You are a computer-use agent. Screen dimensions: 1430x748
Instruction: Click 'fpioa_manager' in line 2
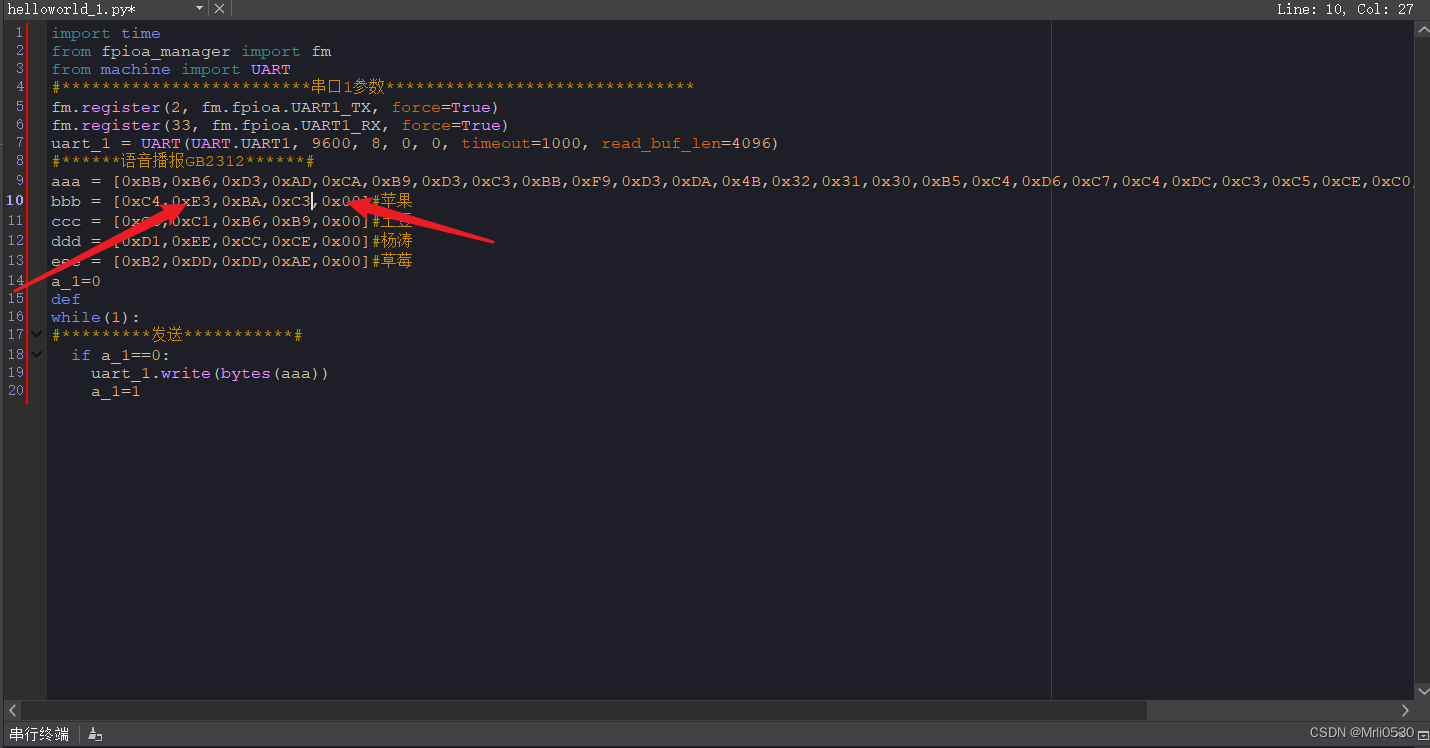click(166, 51)
